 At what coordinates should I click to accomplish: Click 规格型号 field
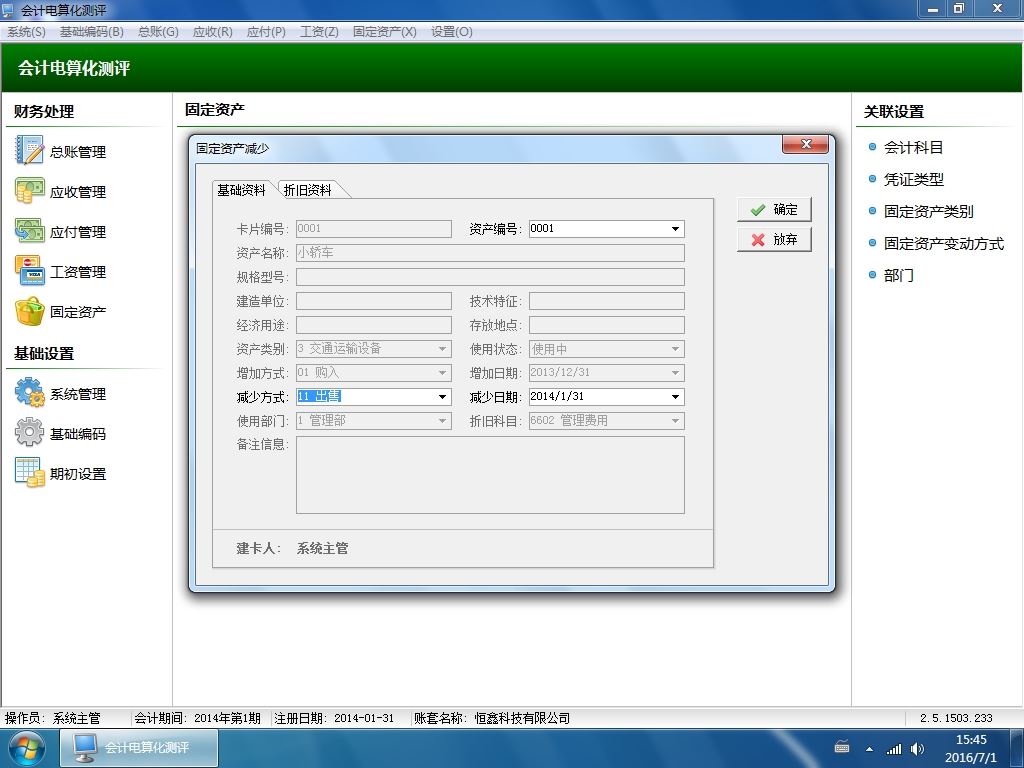(x=490, y=277)
